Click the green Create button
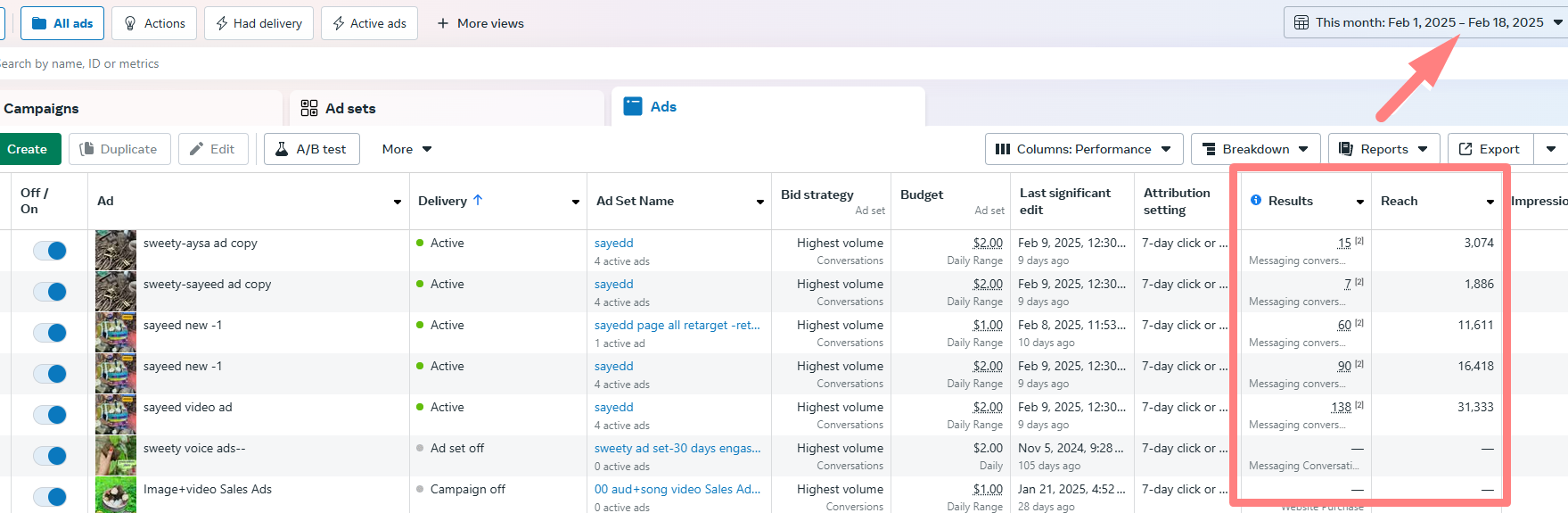This screenshot has width=1568, height=513. [x=28, y=149]
